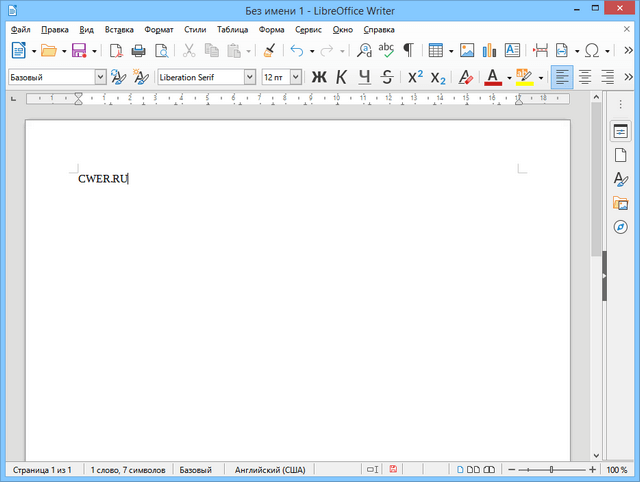Insert an image

pos(467,51)
